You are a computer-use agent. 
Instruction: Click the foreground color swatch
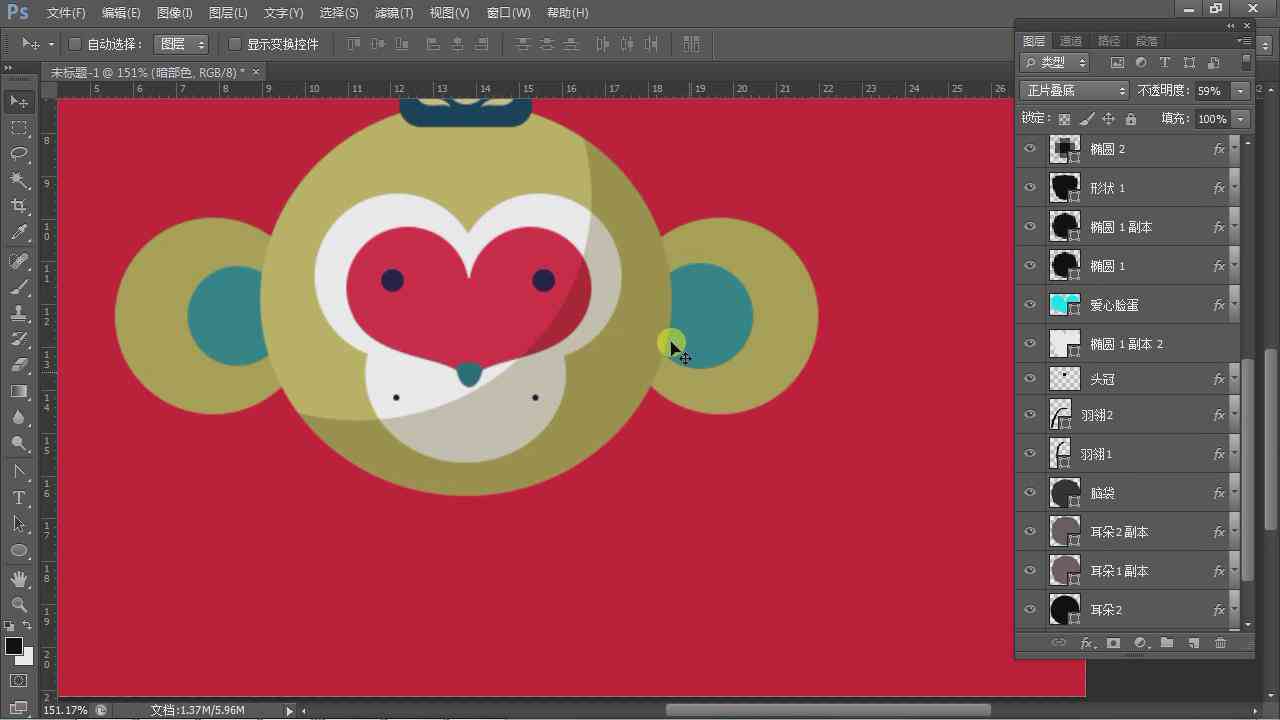point(14,646)
